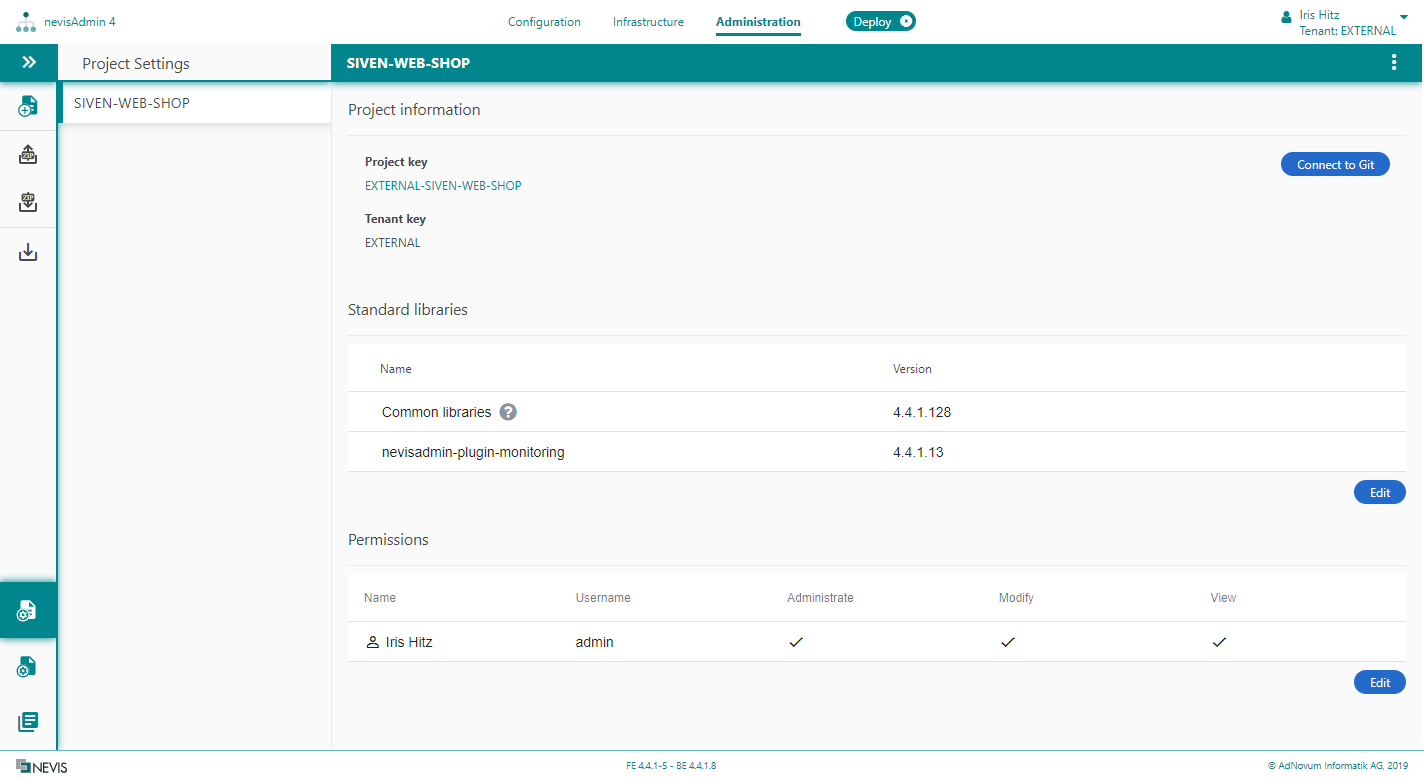Click the create new project icon
The width and height of the screenshot is (1424, 780).
click(28, 106)
